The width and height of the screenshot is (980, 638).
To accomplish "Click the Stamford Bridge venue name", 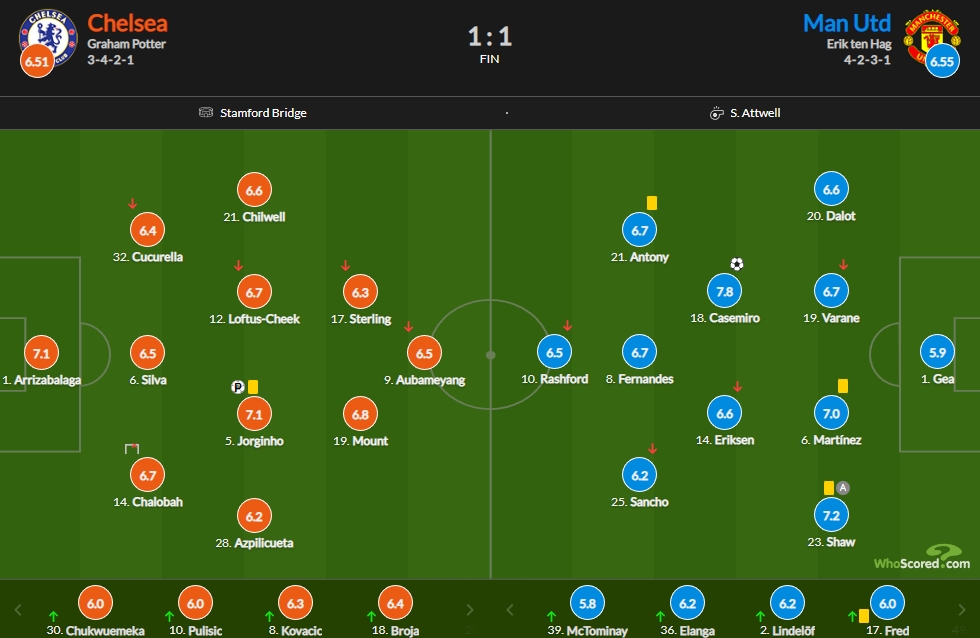I will tap(263, 113).
